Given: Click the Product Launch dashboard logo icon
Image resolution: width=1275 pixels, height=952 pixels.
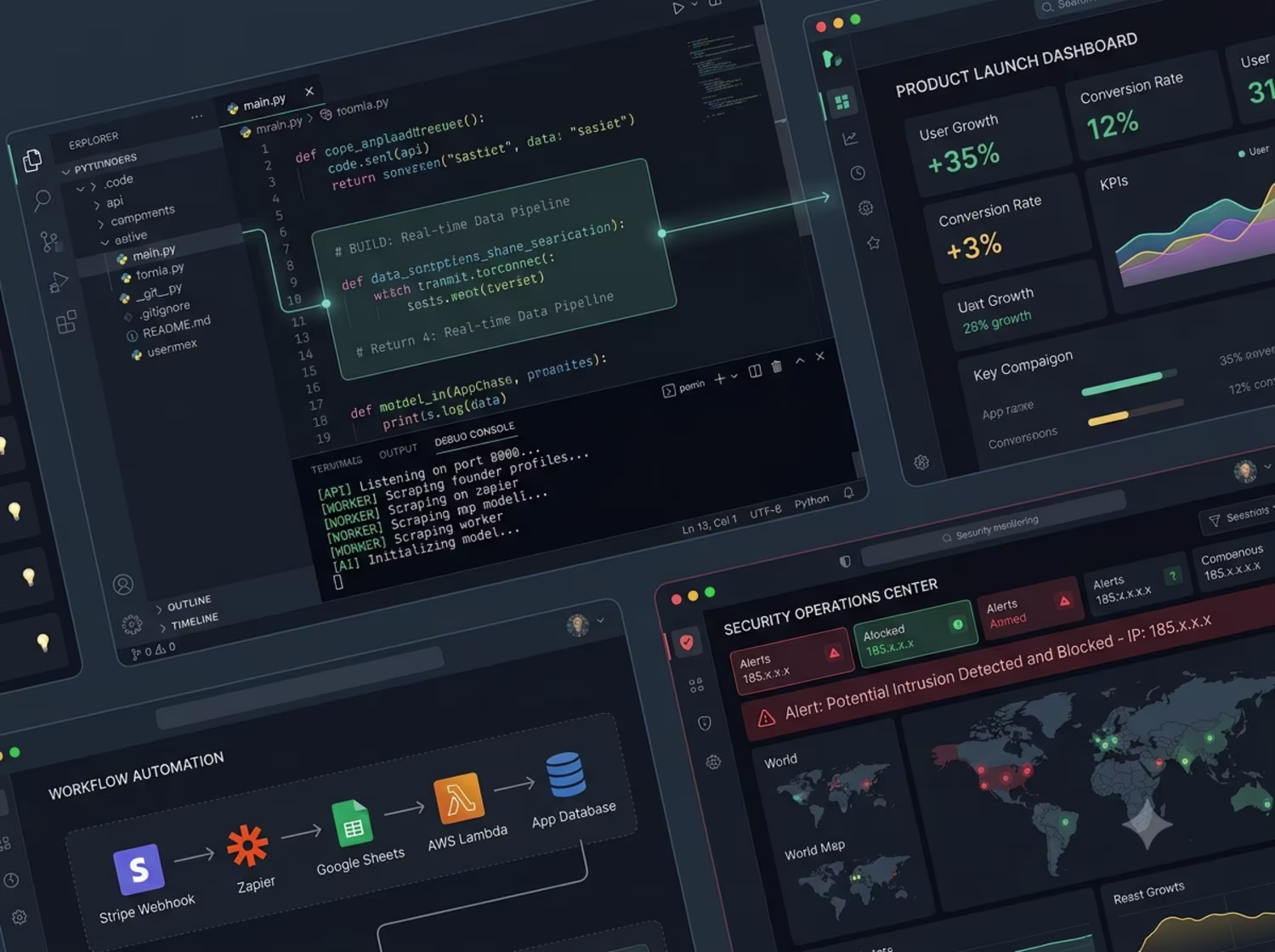Looking at the screenshot, I should pyautogui.click(x=831, y=59).
